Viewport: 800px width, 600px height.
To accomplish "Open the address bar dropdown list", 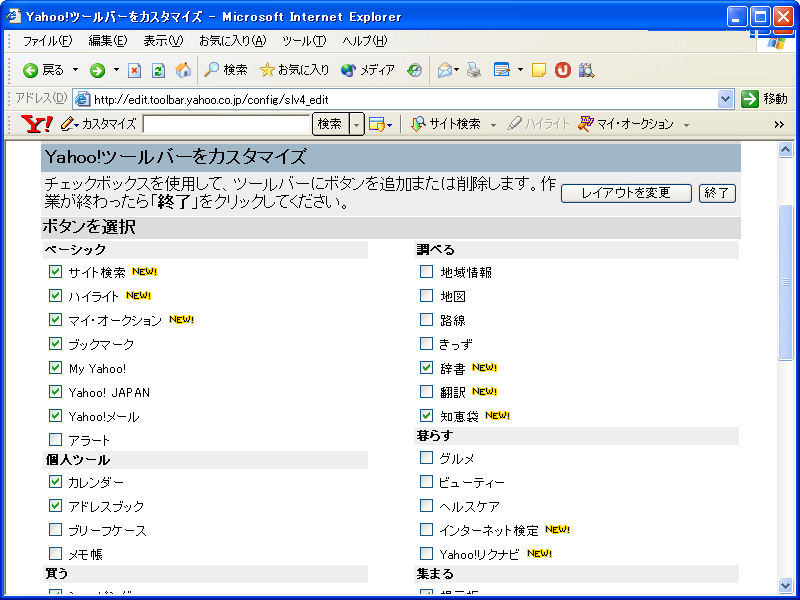I will tap(725, 99).
